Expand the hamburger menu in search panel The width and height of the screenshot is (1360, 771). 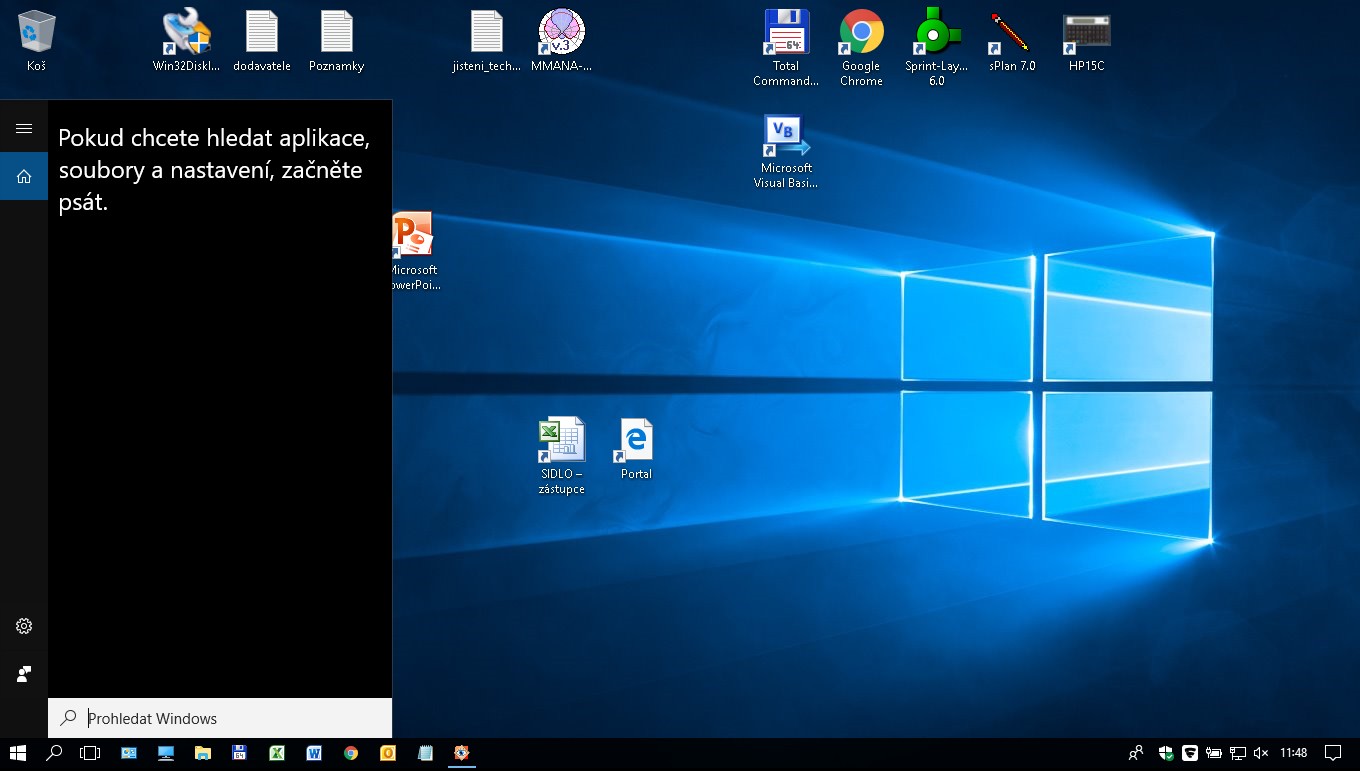(24, 128)
